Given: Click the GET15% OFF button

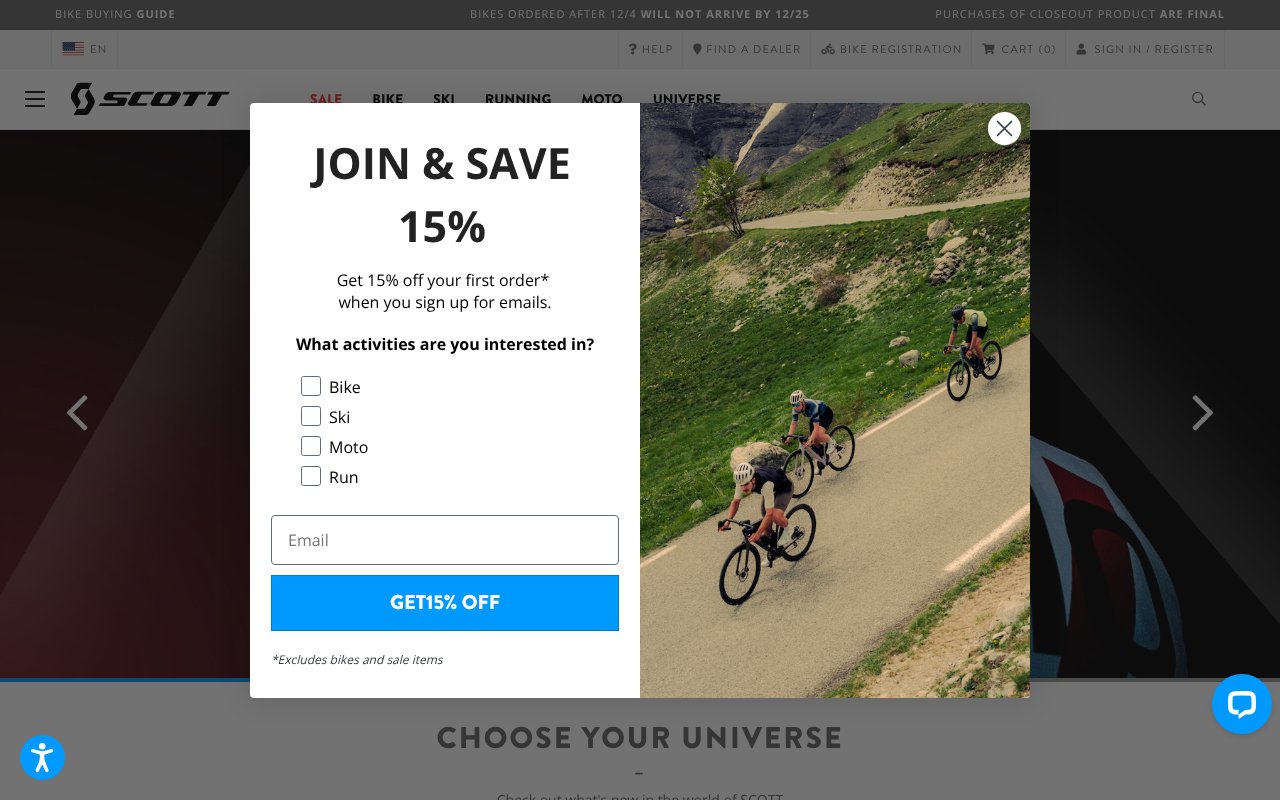Looking at the screenshot, I should [x=444, y=603].
